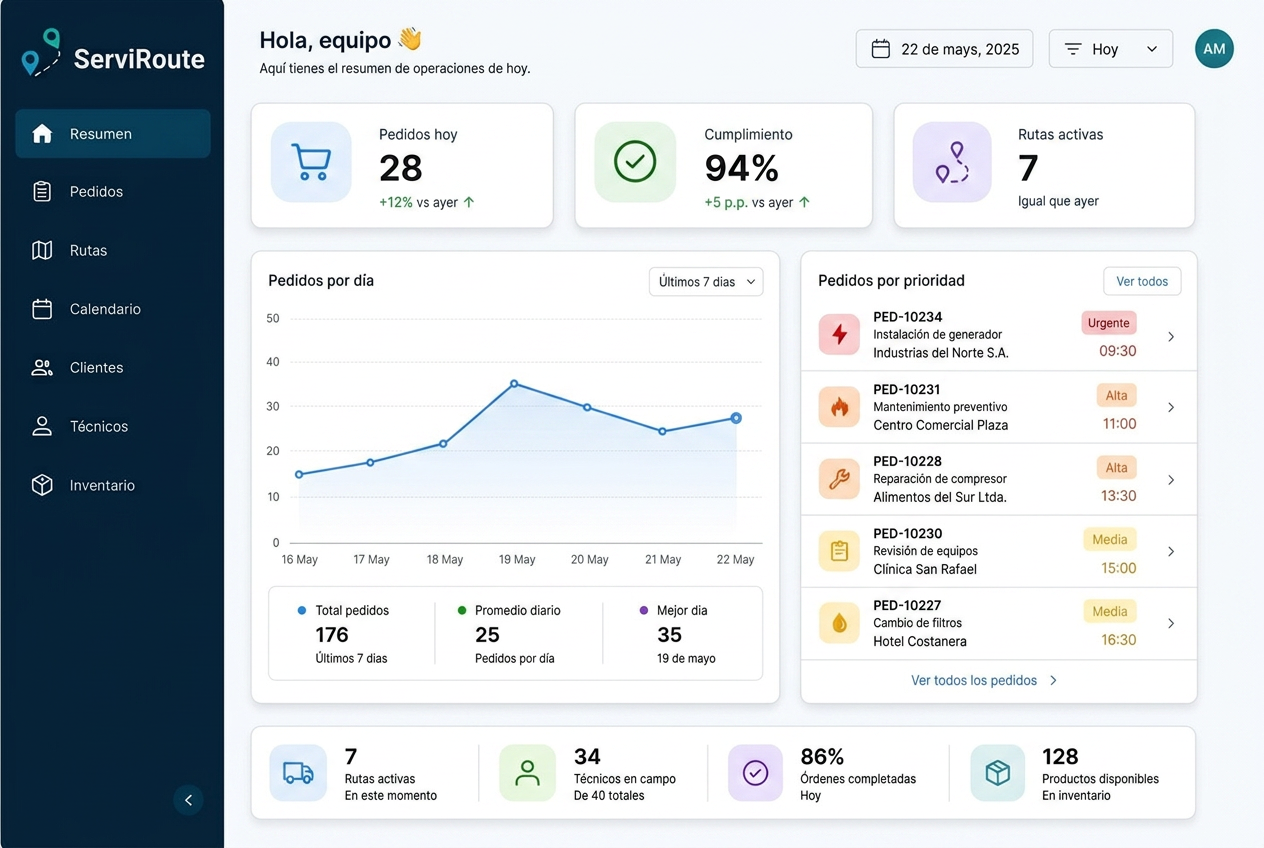The image size is (1264, 848).
Task: Click the 16 May chart data point
Action: tap(299, 474)
